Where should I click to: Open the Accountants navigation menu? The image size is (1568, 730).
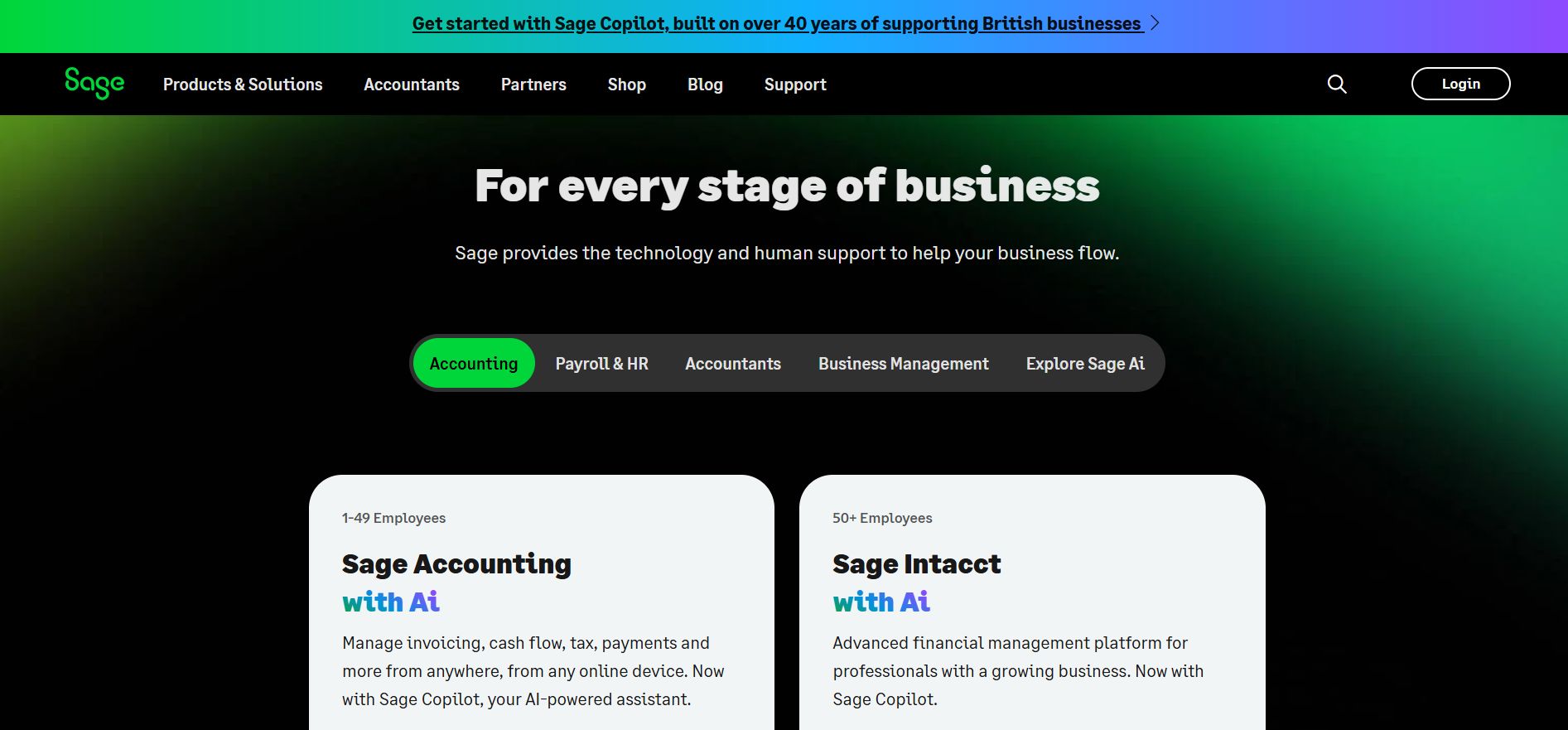point(412,84)
